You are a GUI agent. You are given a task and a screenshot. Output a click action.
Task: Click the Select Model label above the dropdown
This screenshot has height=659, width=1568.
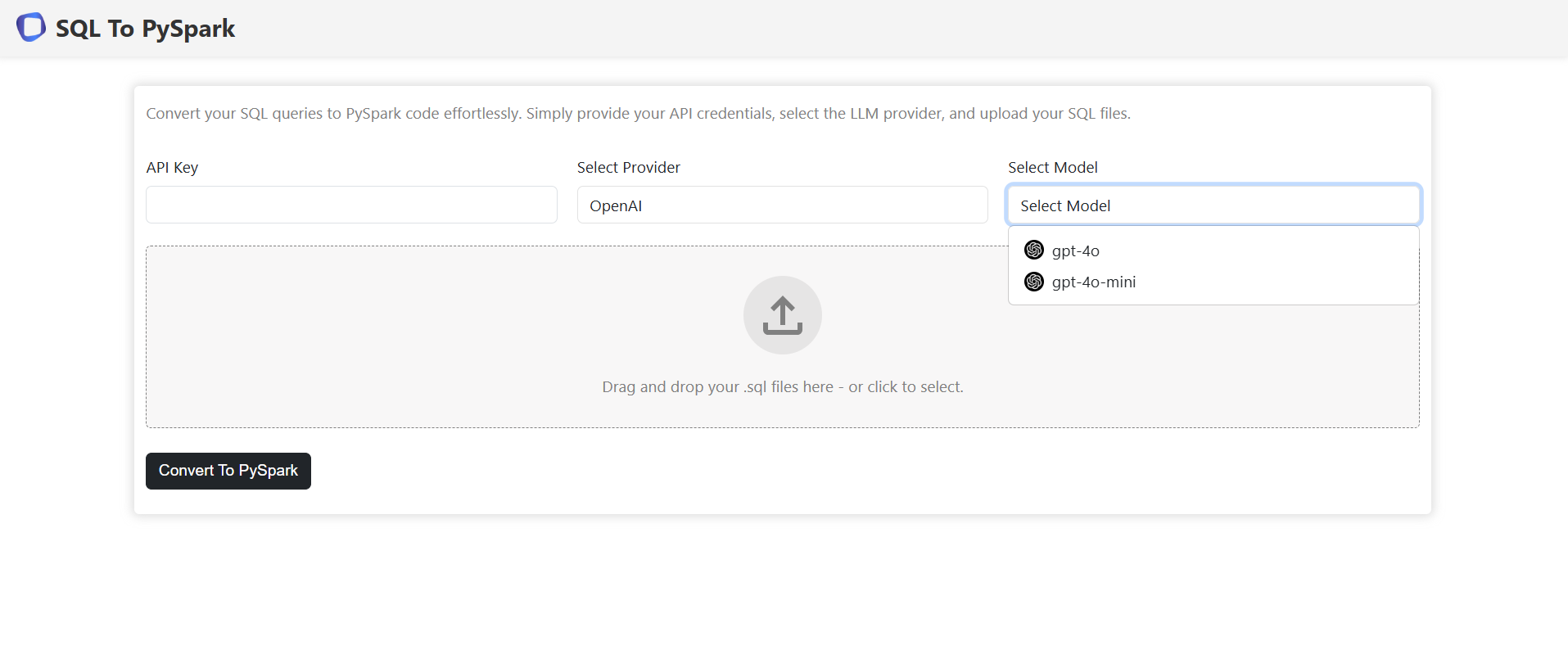pyautogui.click(x=1052, y=167)
